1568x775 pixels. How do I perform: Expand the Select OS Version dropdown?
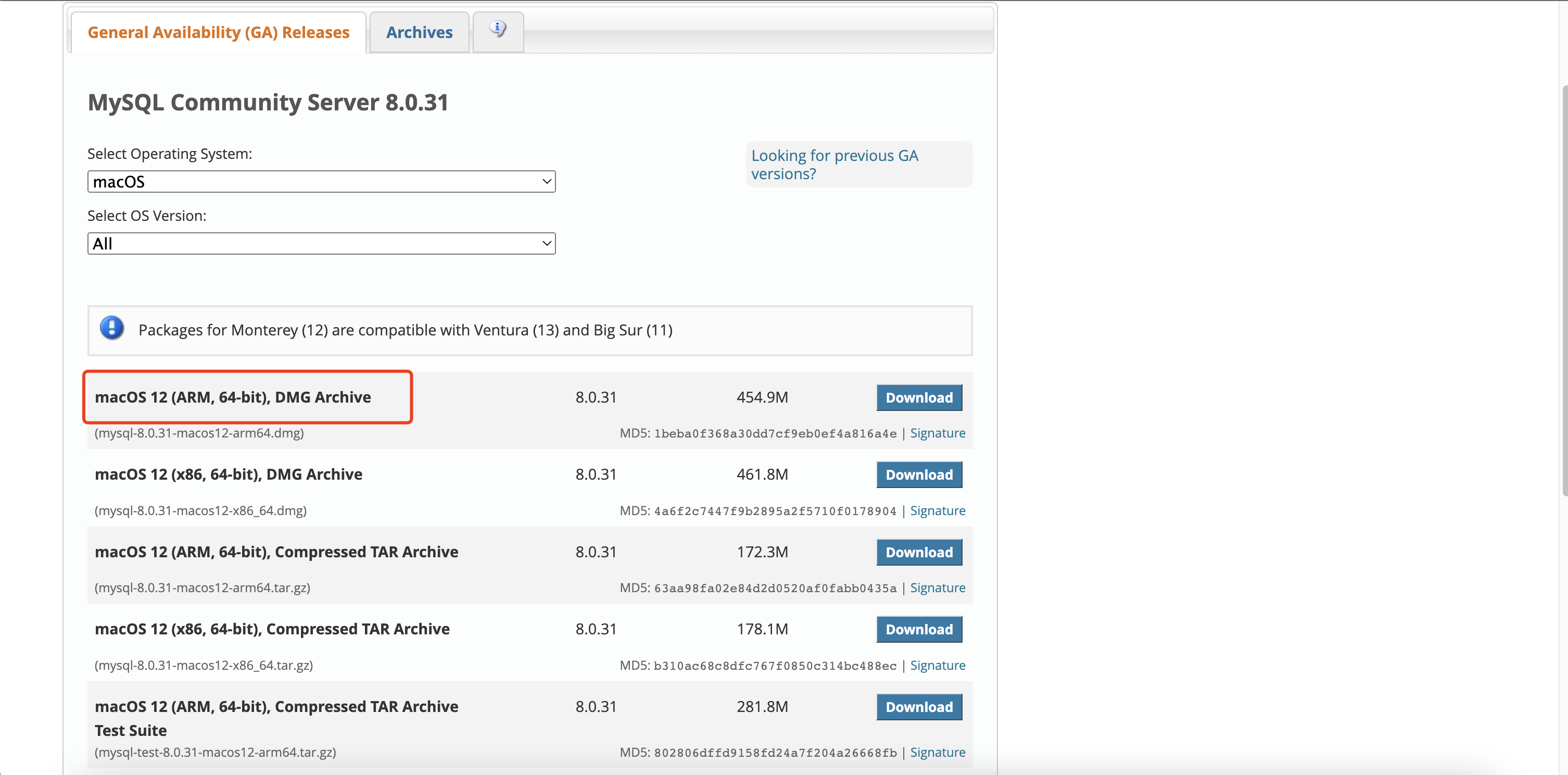click(x=321, y=244)
